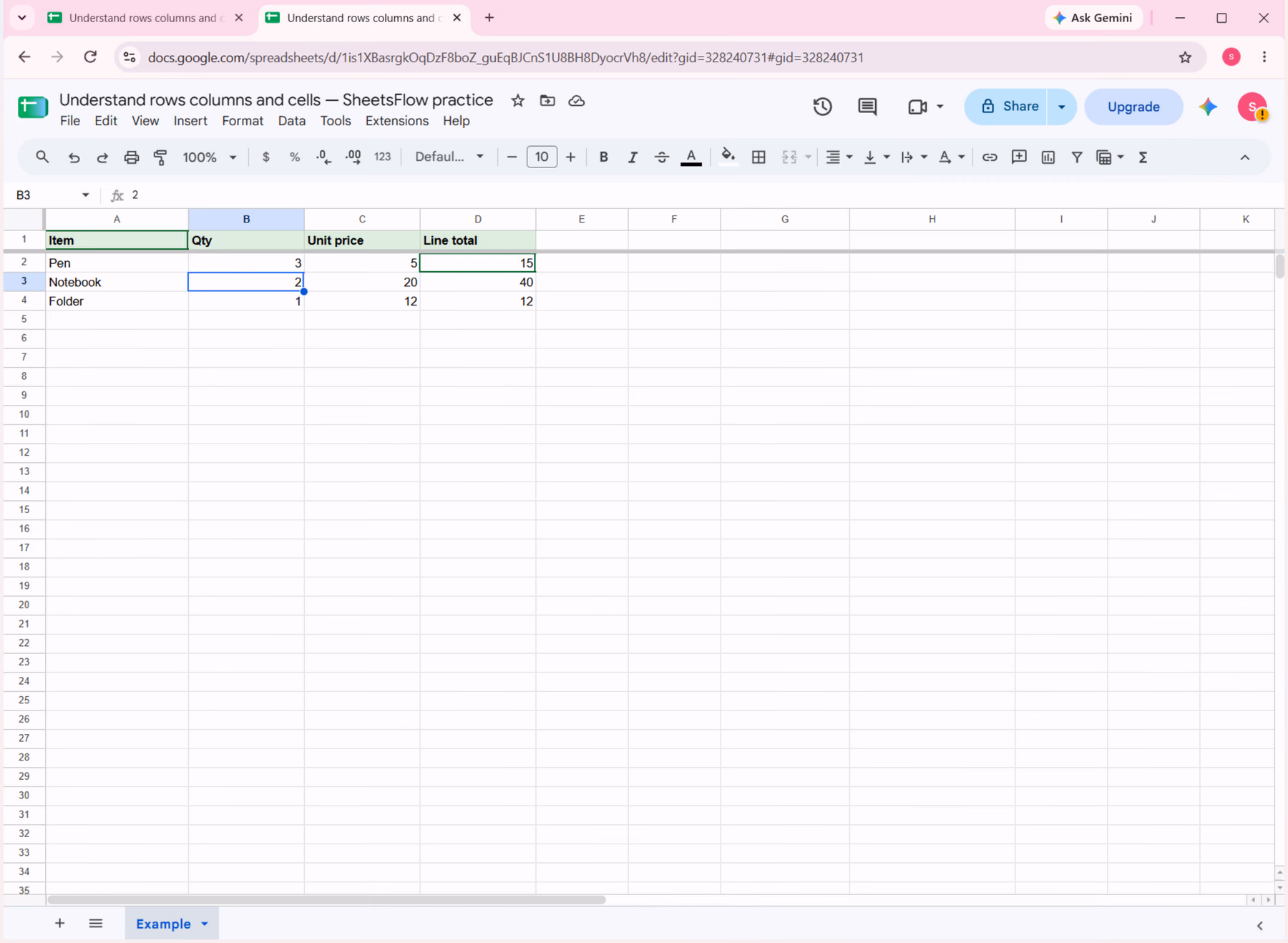Open version history clock icon
This screenshot has width=1288, height=943.
coord(822,107)
